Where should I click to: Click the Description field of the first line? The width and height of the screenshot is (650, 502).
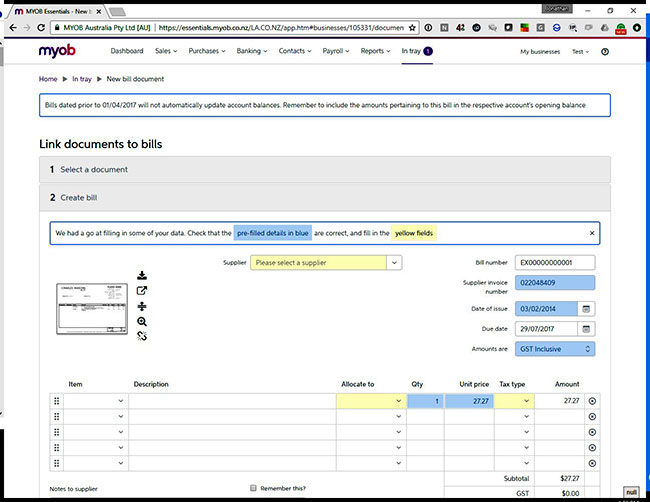[232, 401]
